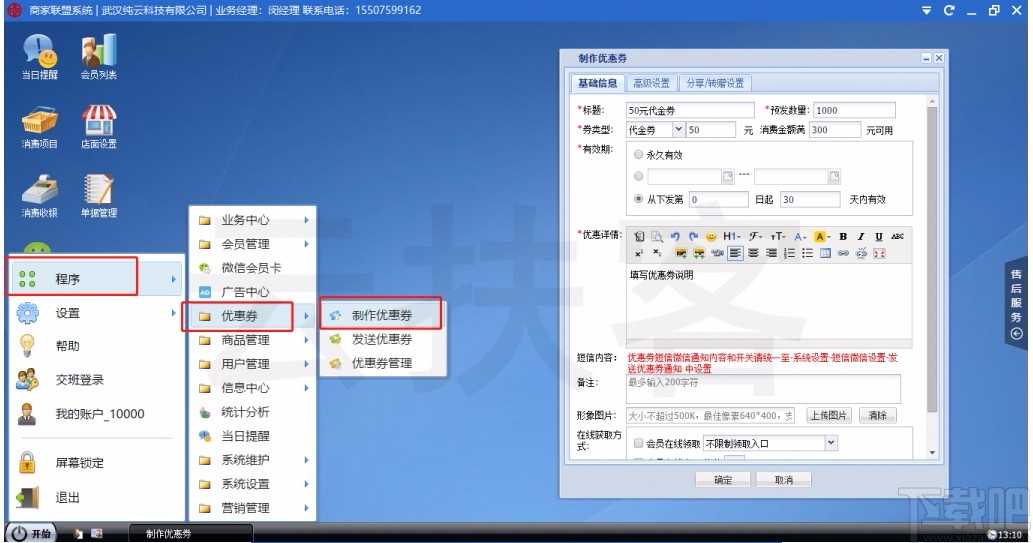
Task: Select the date range radio option
Action: [638, 176]
